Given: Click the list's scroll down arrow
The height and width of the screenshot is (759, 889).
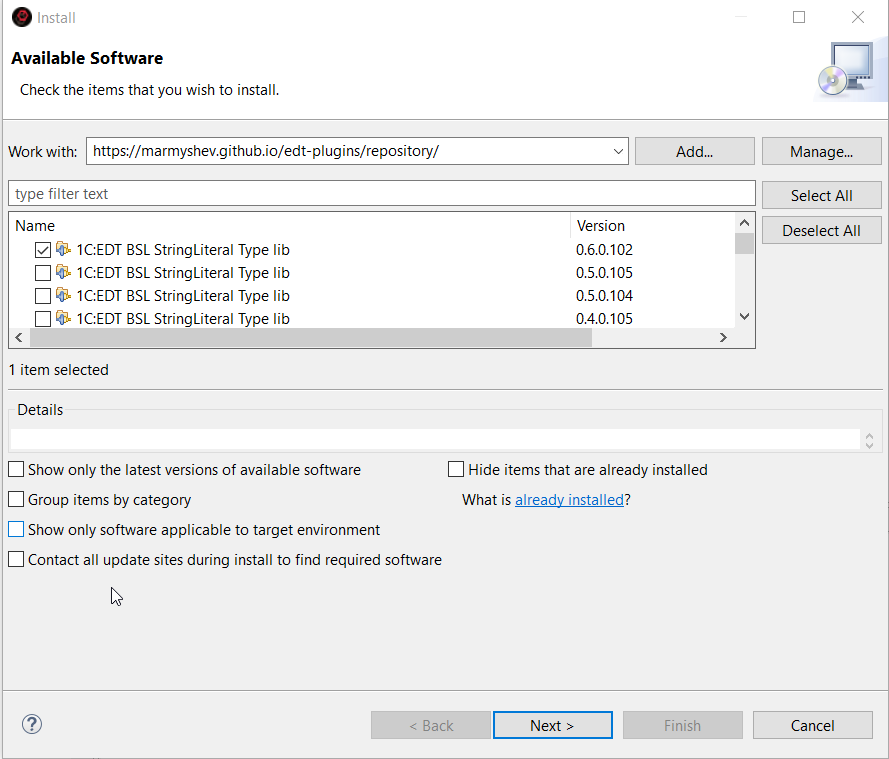Looking at the screenshot, I should coord(744,316).
